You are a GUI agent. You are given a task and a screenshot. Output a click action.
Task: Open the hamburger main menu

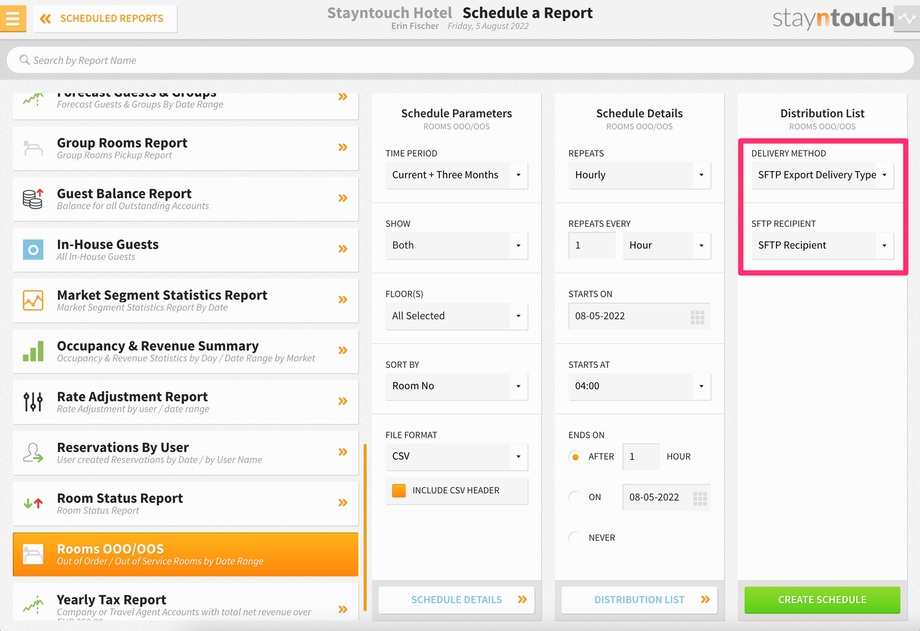[x=13, y=18]
